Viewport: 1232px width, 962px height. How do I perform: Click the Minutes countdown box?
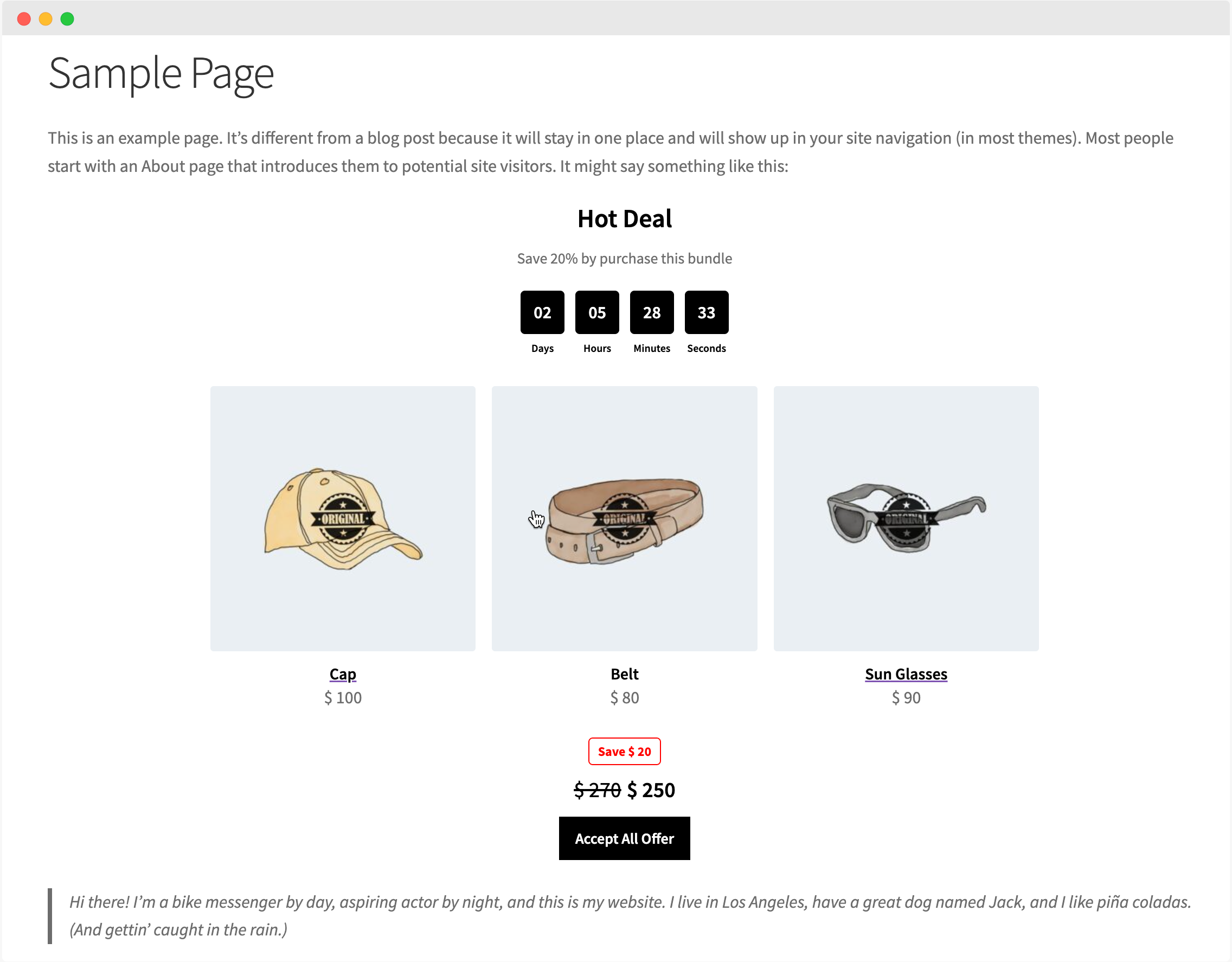pos(652,312)
